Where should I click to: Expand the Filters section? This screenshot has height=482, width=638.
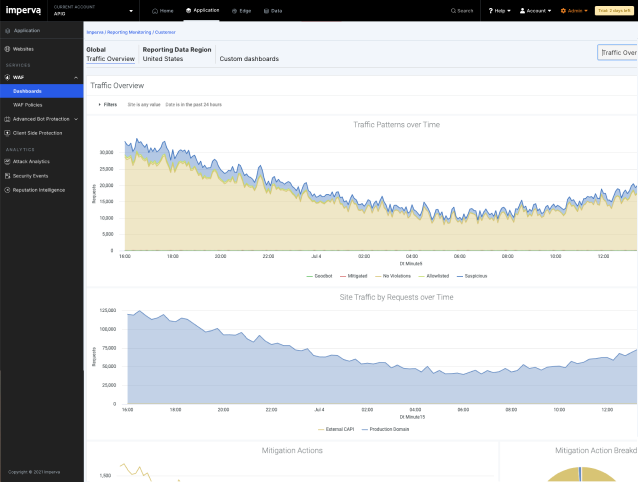[x=107, y=104]
